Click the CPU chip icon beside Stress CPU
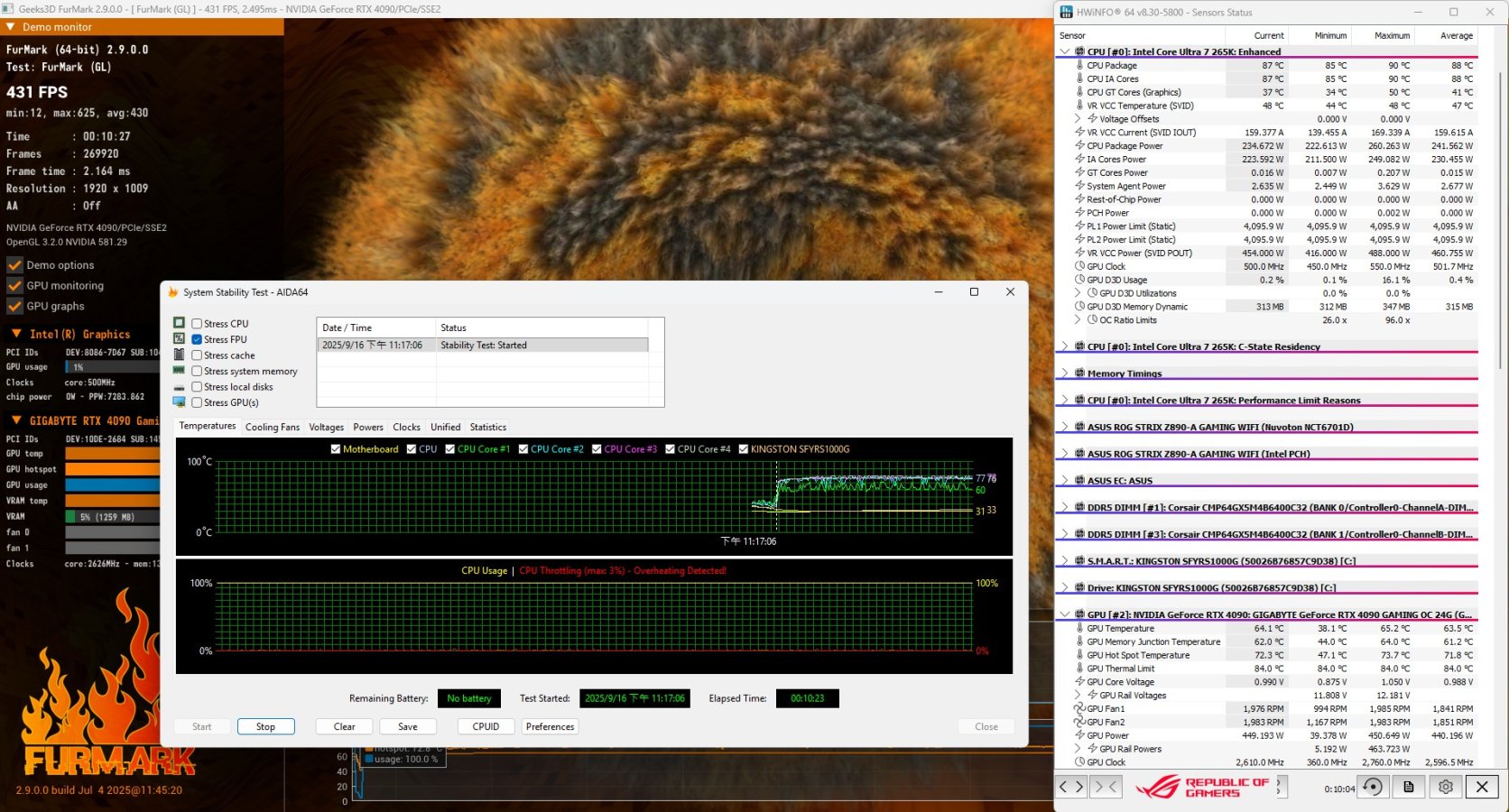This screenshot has height=812, width=1509. coord(180,323)
